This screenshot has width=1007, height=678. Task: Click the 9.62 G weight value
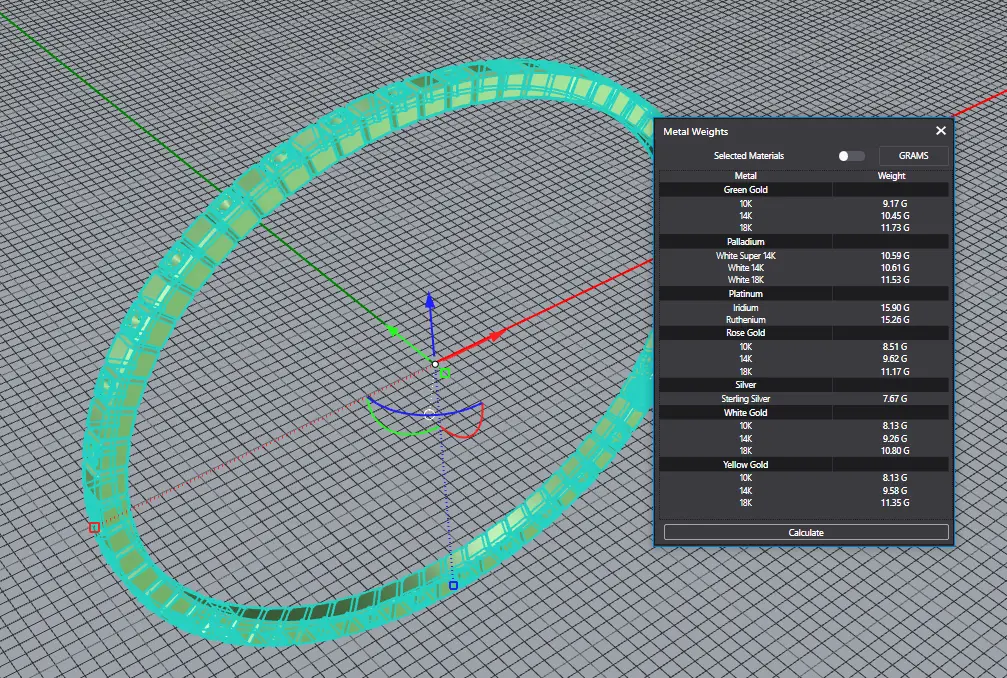click(895, 359)
